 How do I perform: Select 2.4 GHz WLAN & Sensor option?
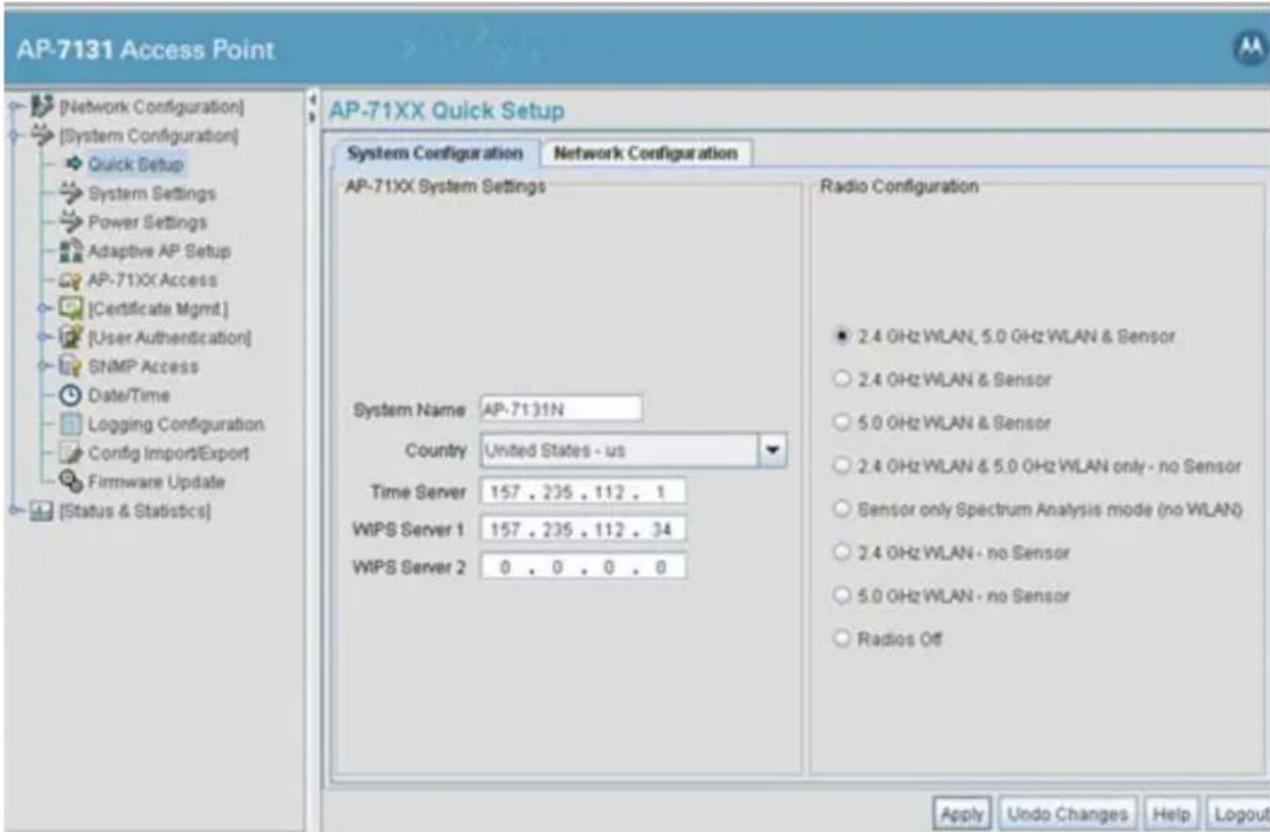(x=842, y=380)
